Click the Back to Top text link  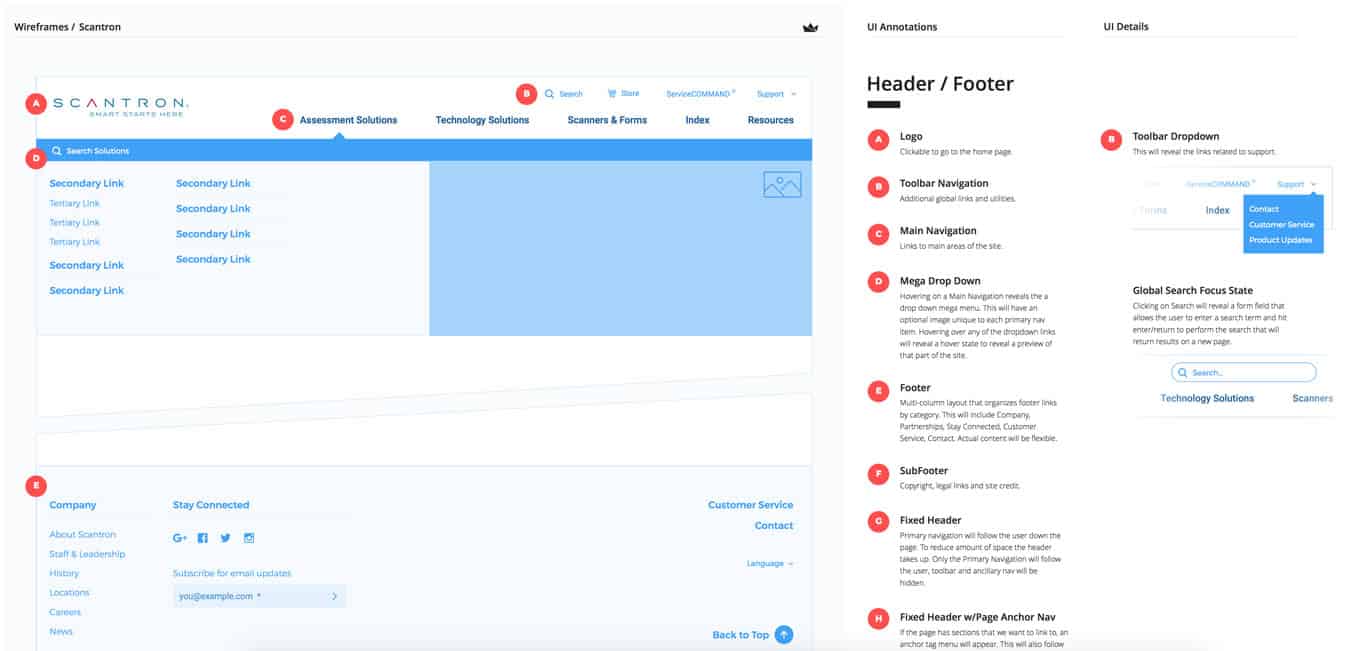pos(741,635)
